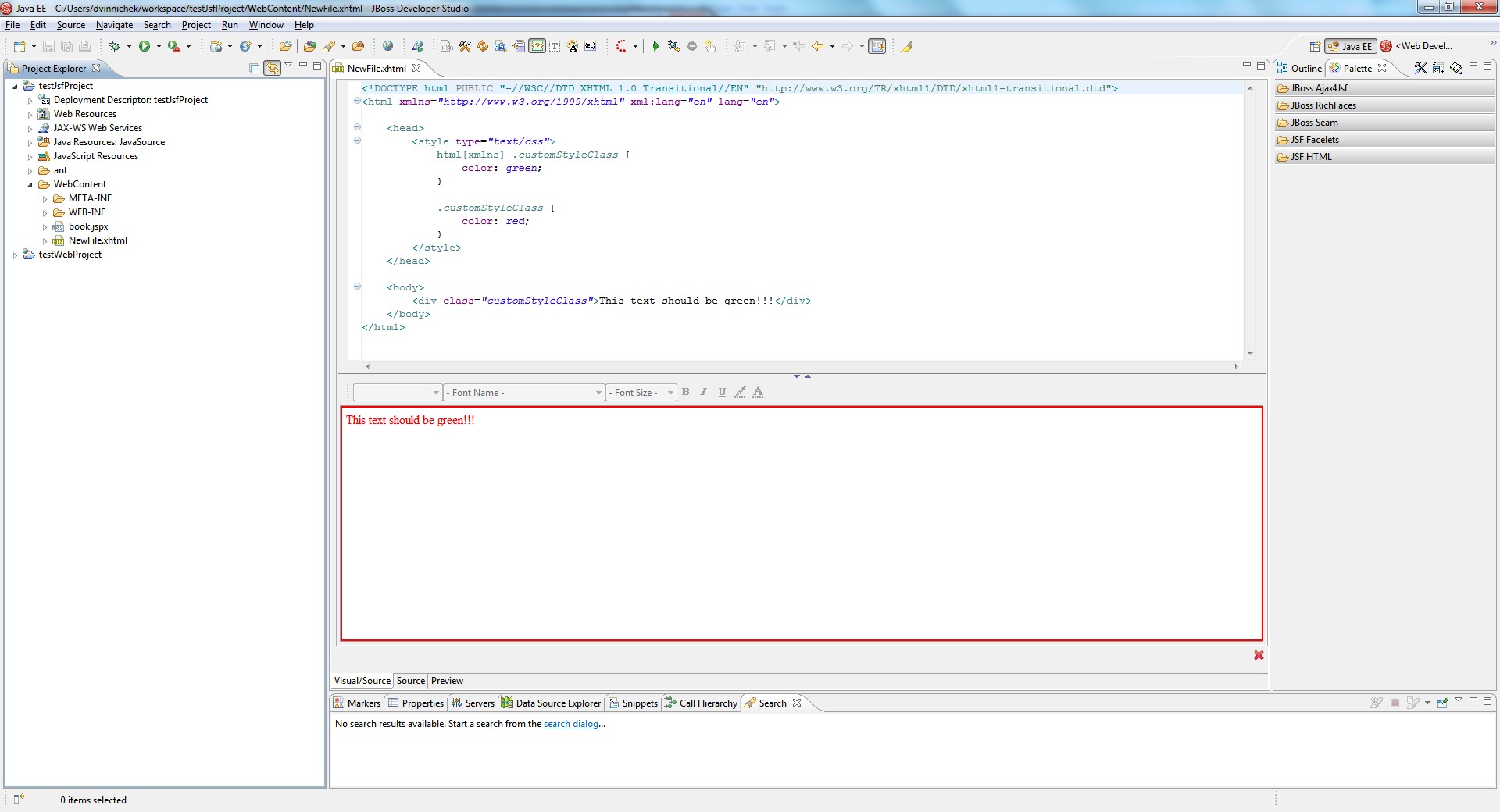Apply Italic formatting in visual editor
This screenshot has height=812, width=1500.
(x=704, y=393)
